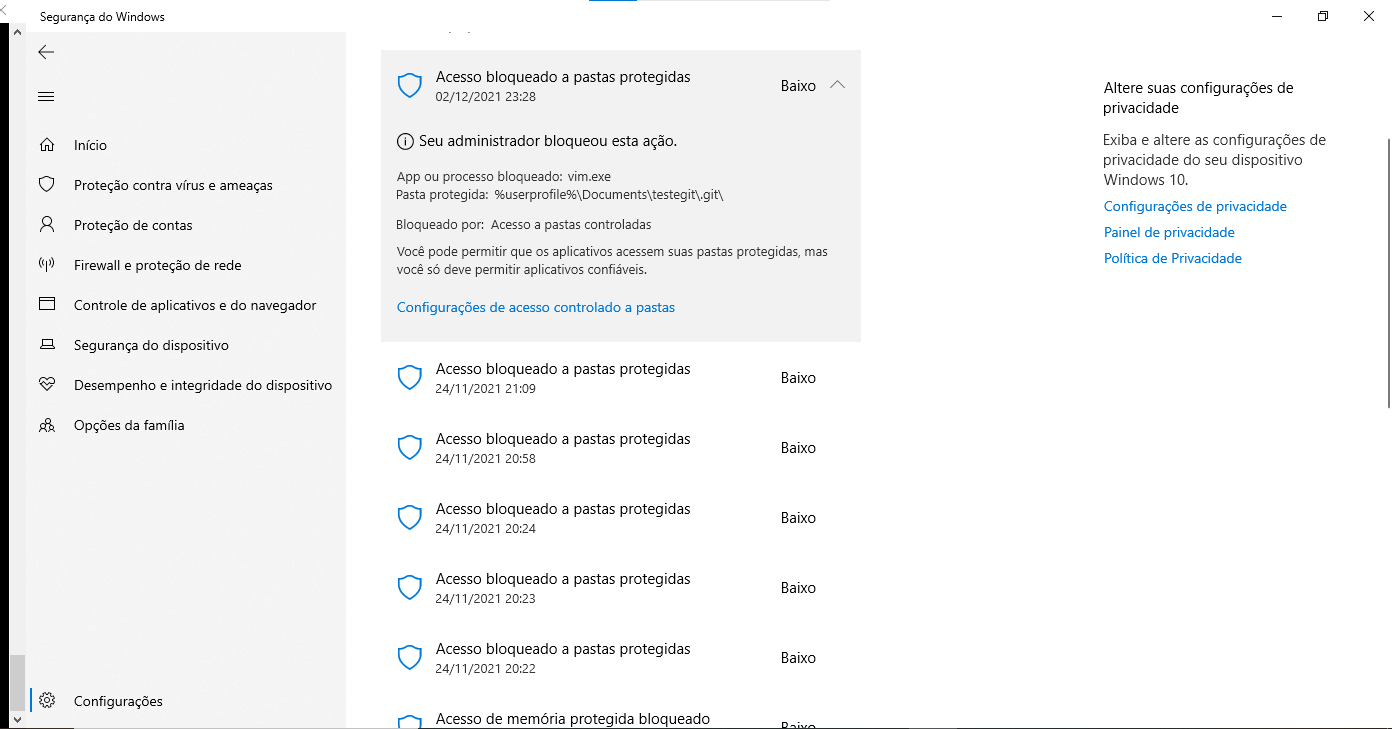Open the hamburger navigation menu

[x=46, y=97]
